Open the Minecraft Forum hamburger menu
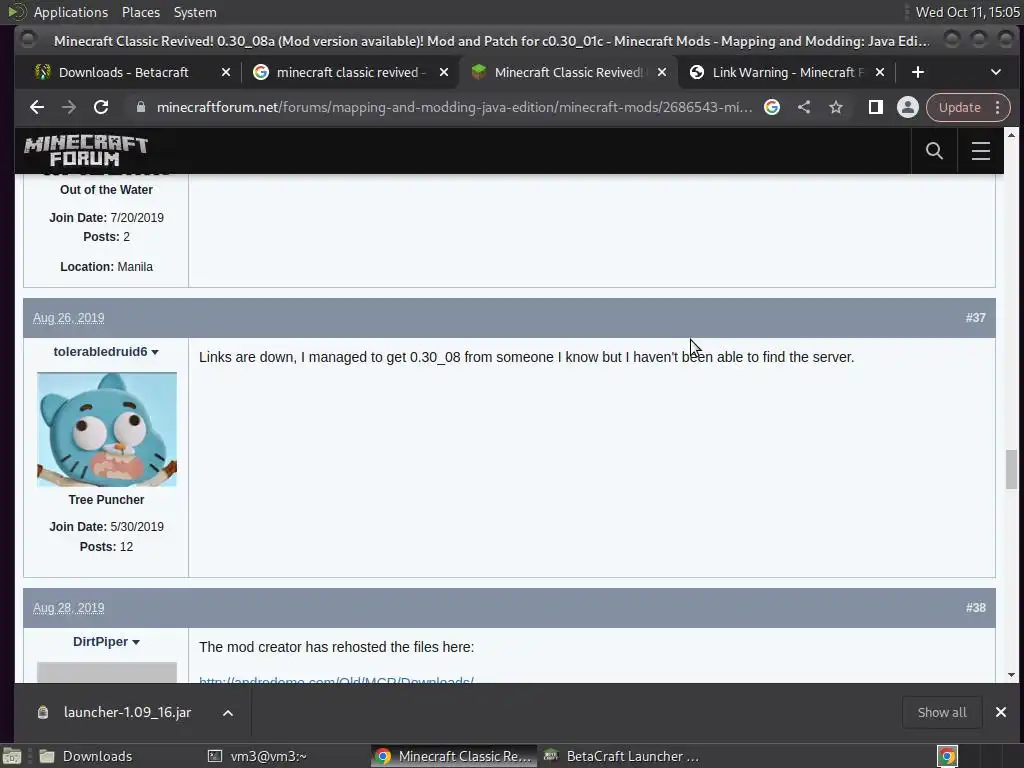Image resolution: width=1024 pixels, height=768 pixels. (981, 151)
